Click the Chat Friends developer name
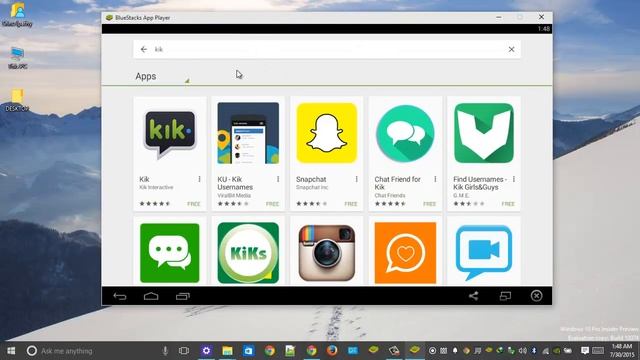The image size is (640, 360). pos(390,196)
